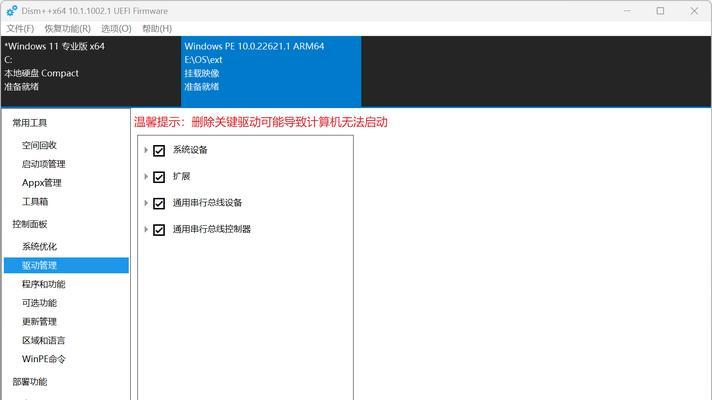The height and width of the screenshot is (400, 712).
Task: Click the 常用工具 section header
Action: coord(30,123)
